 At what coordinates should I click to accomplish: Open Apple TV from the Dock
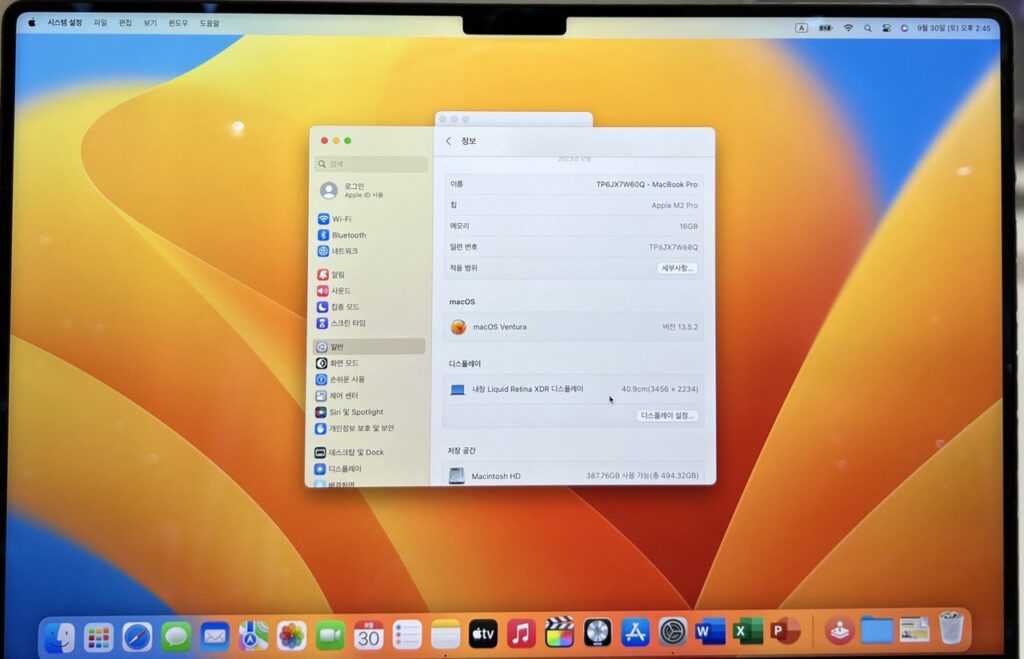tap(483, 634)
